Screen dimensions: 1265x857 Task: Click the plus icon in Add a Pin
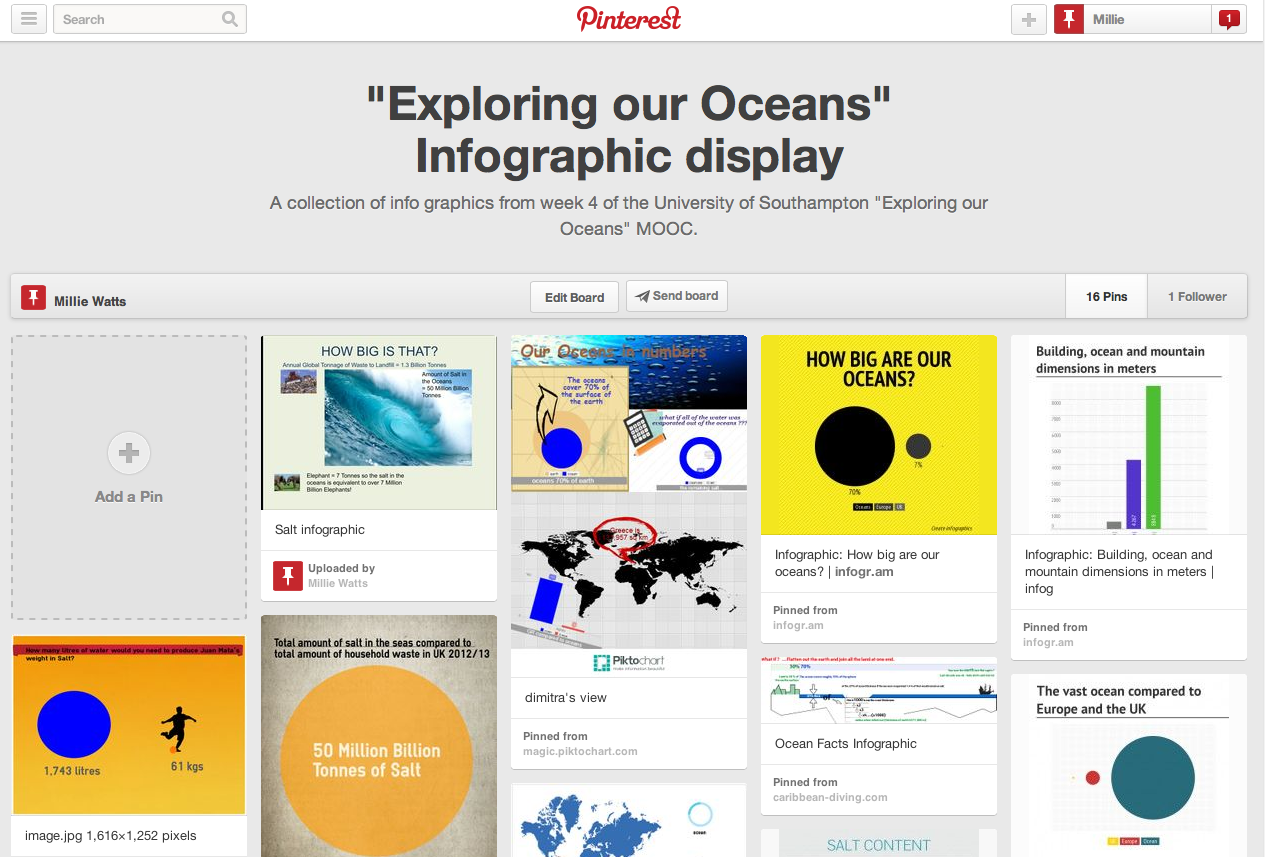coord(129,453)
